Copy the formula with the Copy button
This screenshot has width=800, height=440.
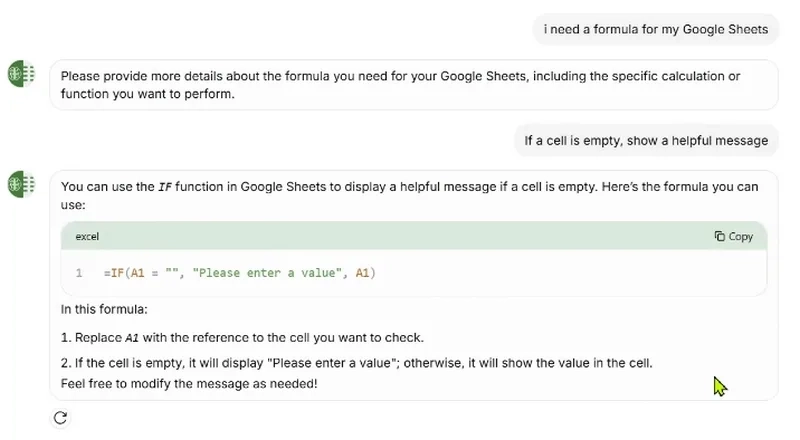(734, 236)
